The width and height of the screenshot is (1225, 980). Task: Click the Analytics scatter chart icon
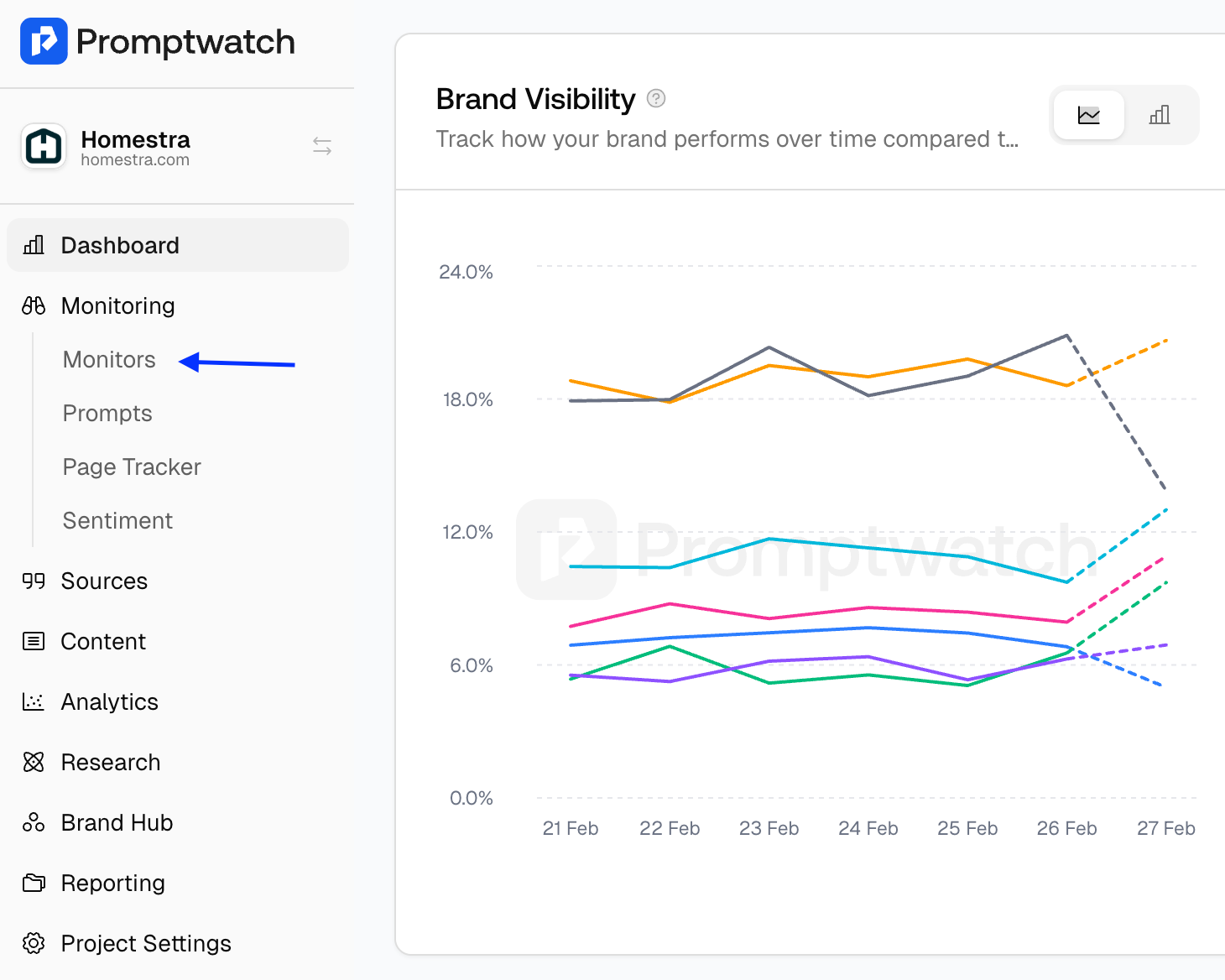[34, 701]
